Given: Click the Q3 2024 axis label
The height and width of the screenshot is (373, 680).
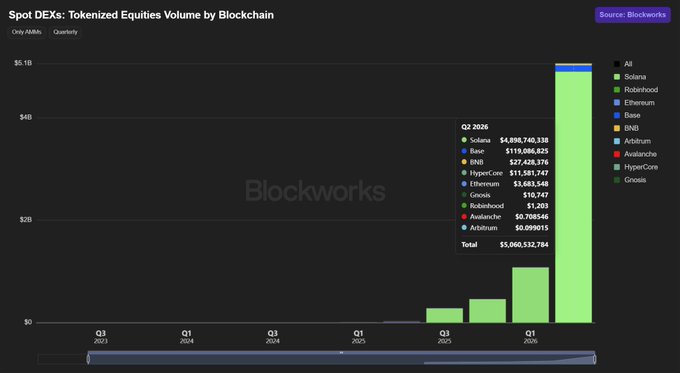Looking at the screenshot, I should tap(272, 337).
